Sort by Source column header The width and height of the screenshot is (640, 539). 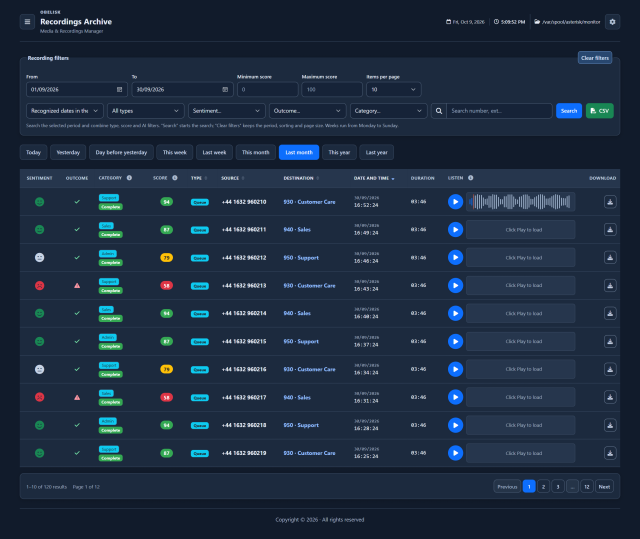tap(233, 178)
